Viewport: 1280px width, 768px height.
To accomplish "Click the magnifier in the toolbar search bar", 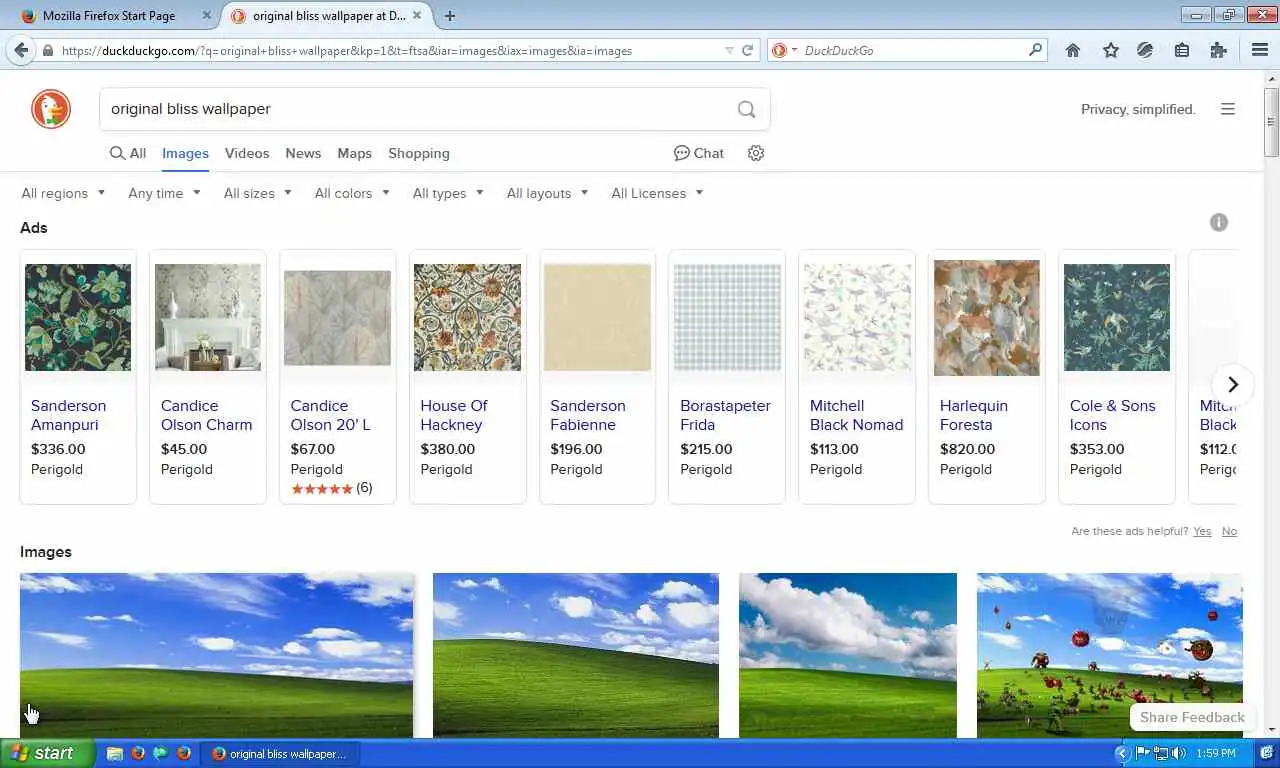I will point(1035,50).
